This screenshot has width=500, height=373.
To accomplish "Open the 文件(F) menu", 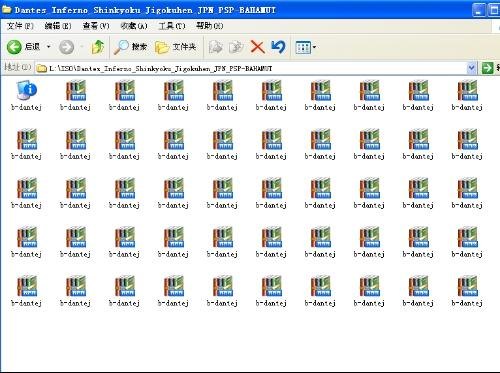I will pyautogui.click(x=20, y=26).
